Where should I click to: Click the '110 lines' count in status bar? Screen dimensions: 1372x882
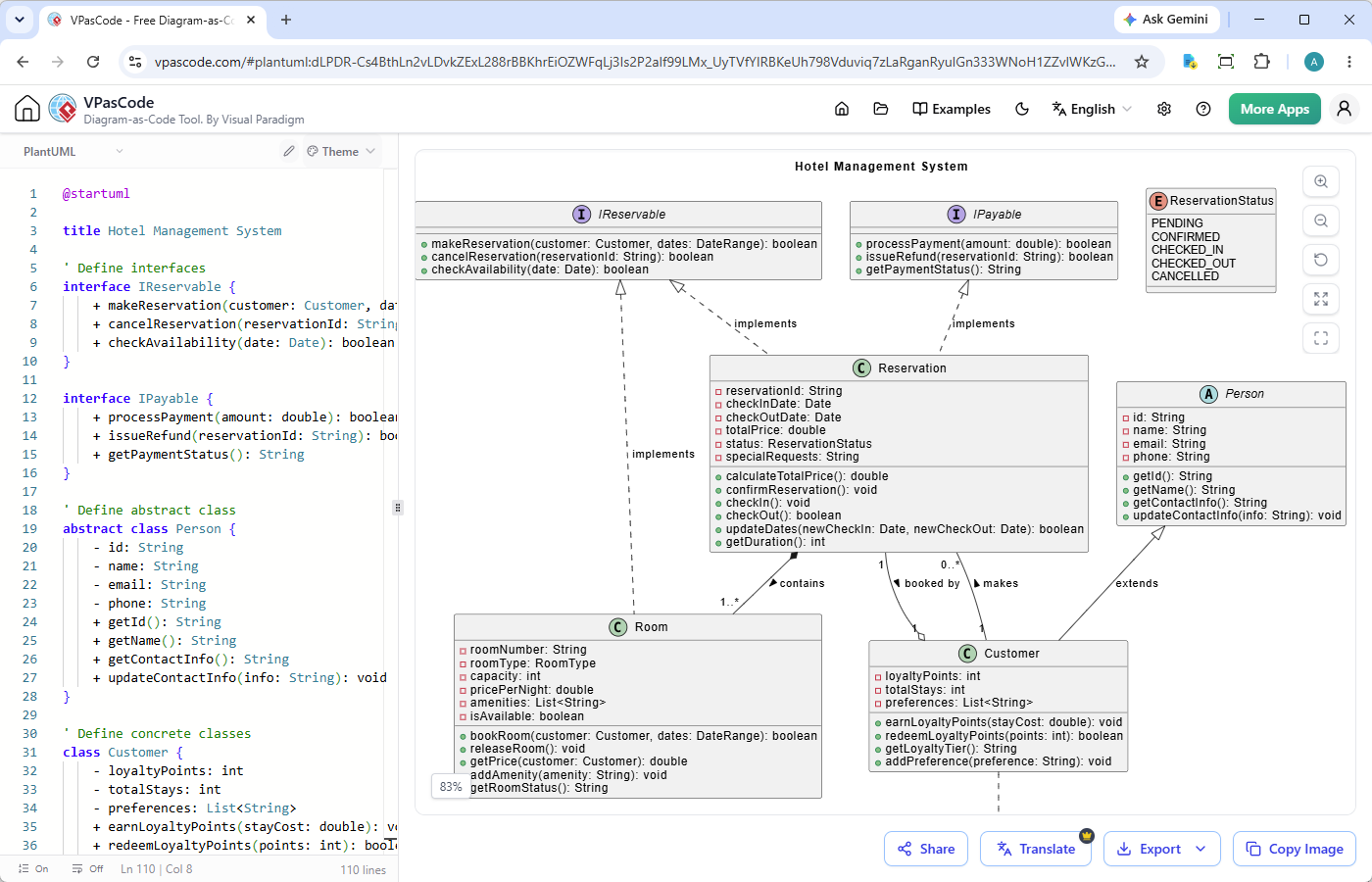[x=364, y=870]
